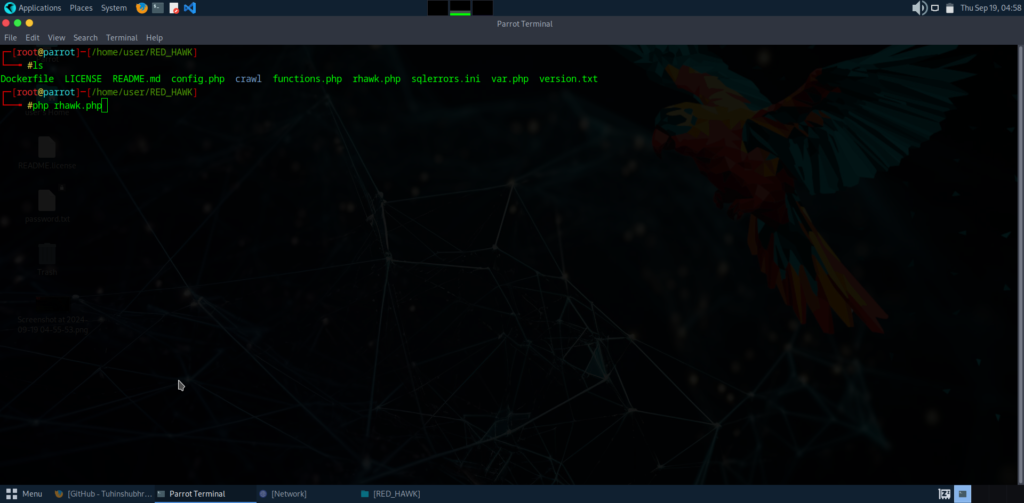Open the Terminal menu in menu bar
Image resolution: width=1024 pixels, height=503 pixels.
tap(122, 38)
